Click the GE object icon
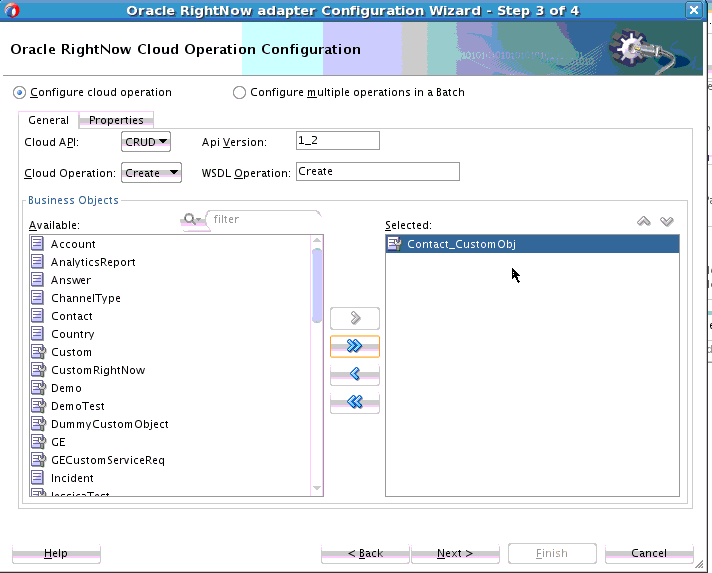This screenshot has width=712, height=573. [x=39, y=442]
